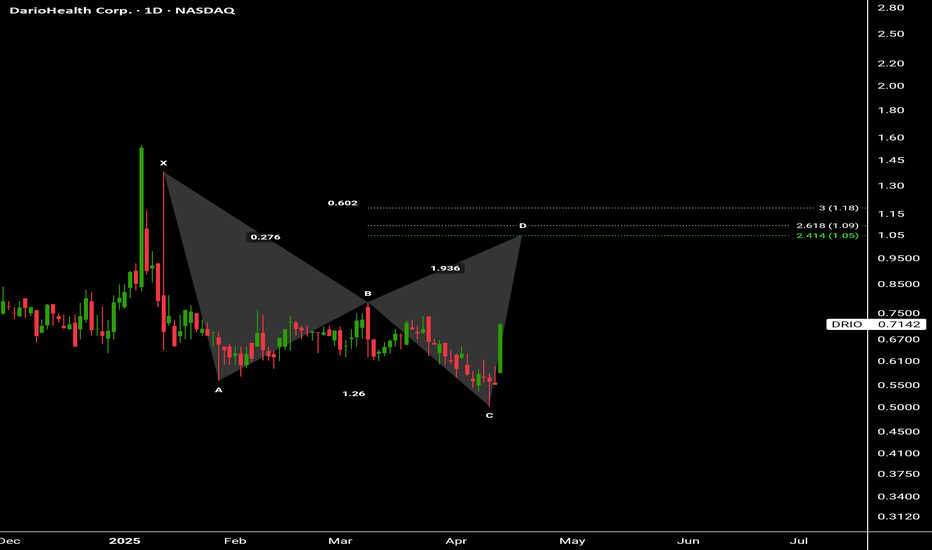The height and width of the screenshot is (550, 932).
Task: Click the 2.00 price axis value
Action: [x=891, y=86]
